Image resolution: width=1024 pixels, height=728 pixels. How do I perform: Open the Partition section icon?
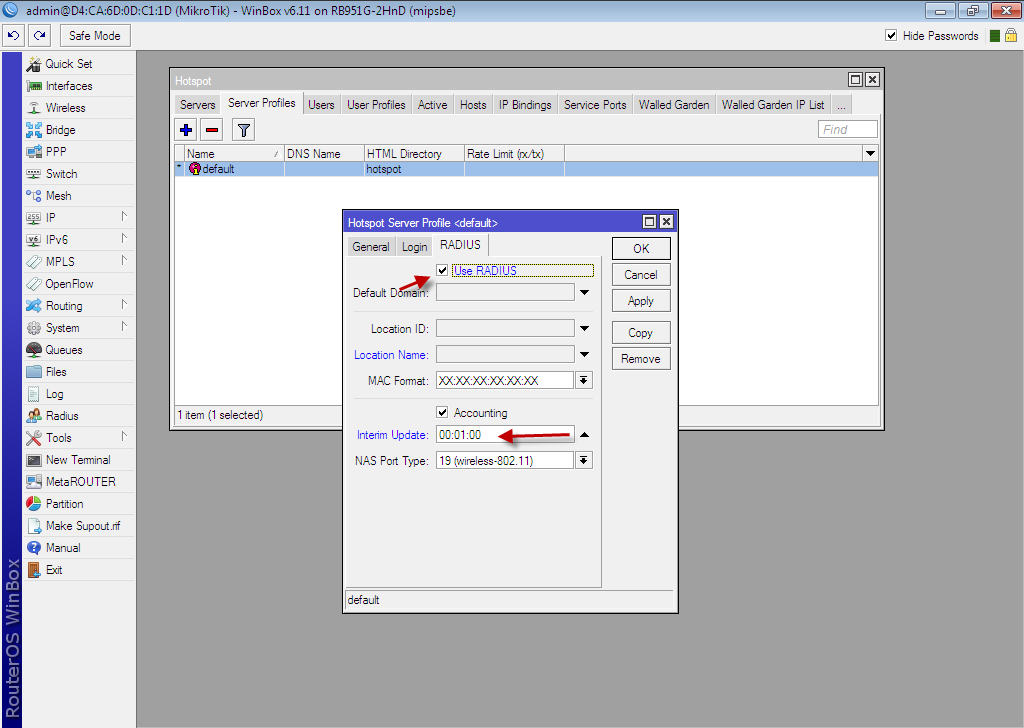[x=34, y=504]
